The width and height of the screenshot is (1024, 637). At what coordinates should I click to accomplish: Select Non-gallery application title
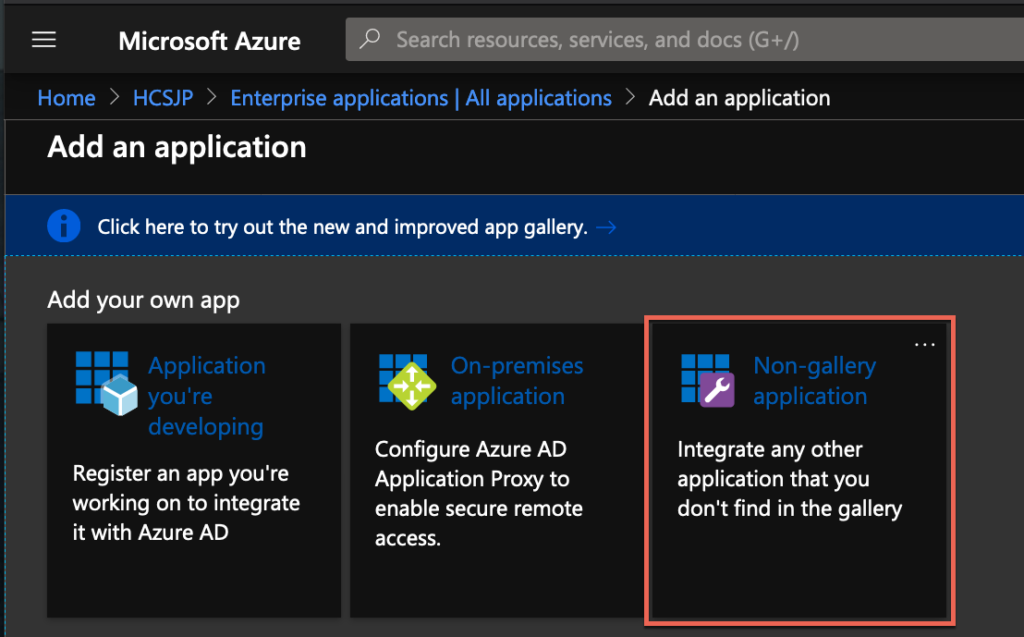[814, 381]
